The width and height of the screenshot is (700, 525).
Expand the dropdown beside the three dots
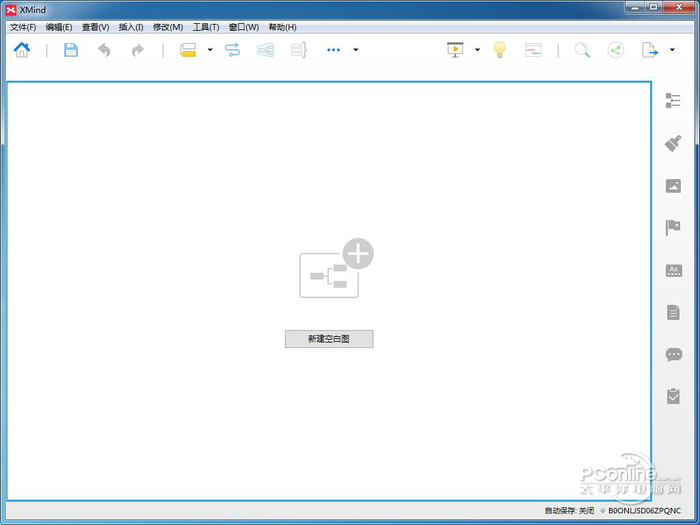click(355, 50)
